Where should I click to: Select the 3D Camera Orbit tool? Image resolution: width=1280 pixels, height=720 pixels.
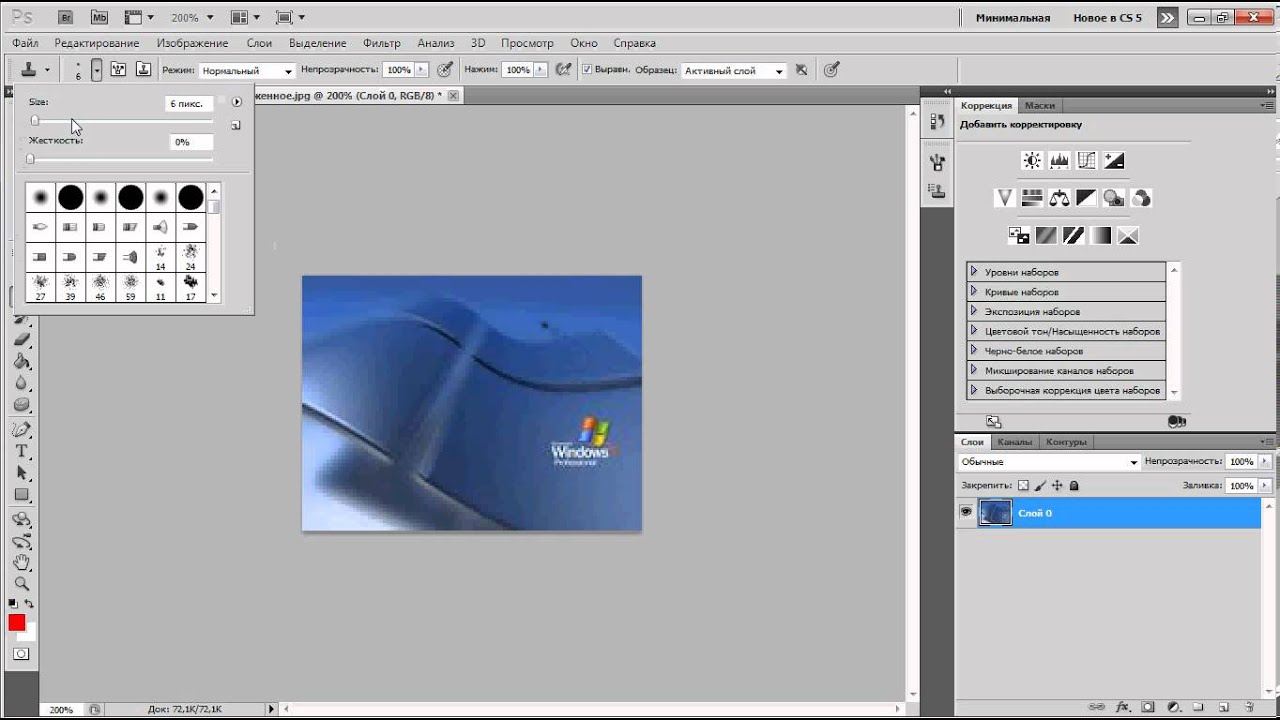click(x=21, y=541)
